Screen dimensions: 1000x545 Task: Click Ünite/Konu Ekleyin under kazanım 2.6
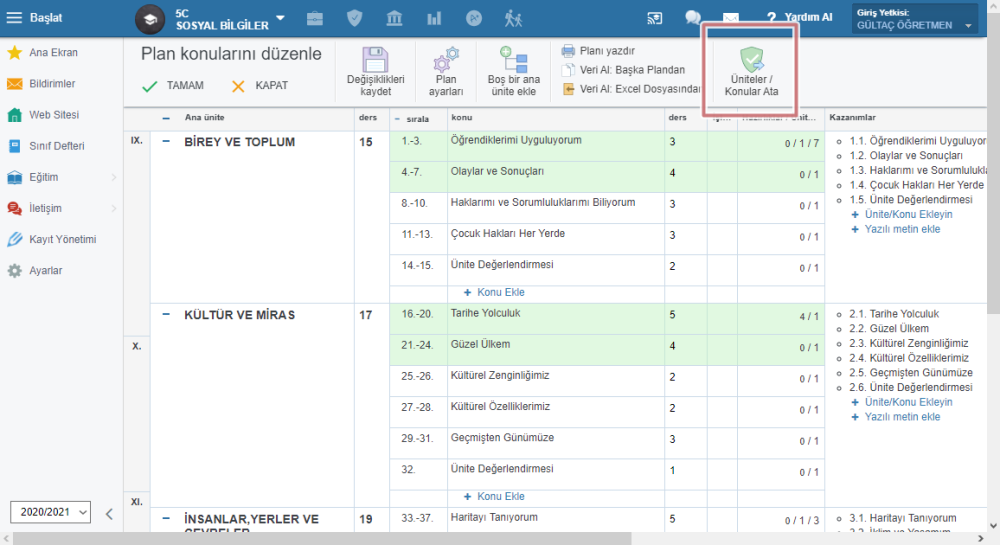tap(902, 402)
